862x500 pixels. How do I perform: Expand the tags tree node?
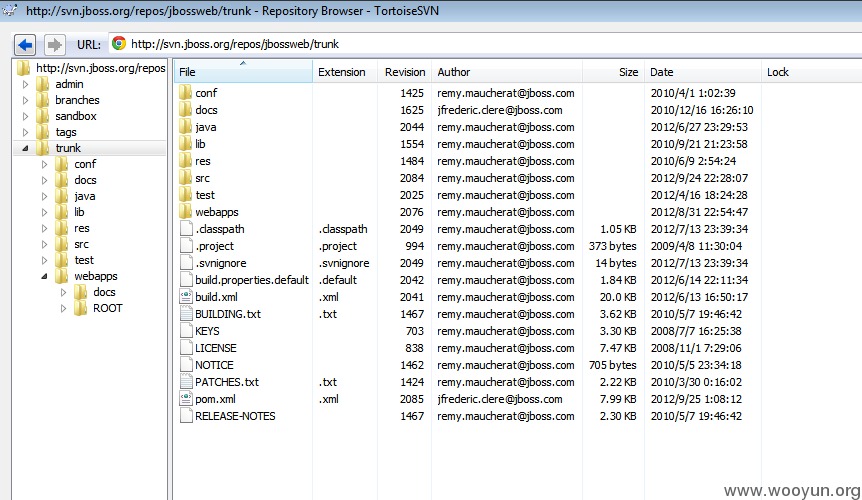[25, 132]
